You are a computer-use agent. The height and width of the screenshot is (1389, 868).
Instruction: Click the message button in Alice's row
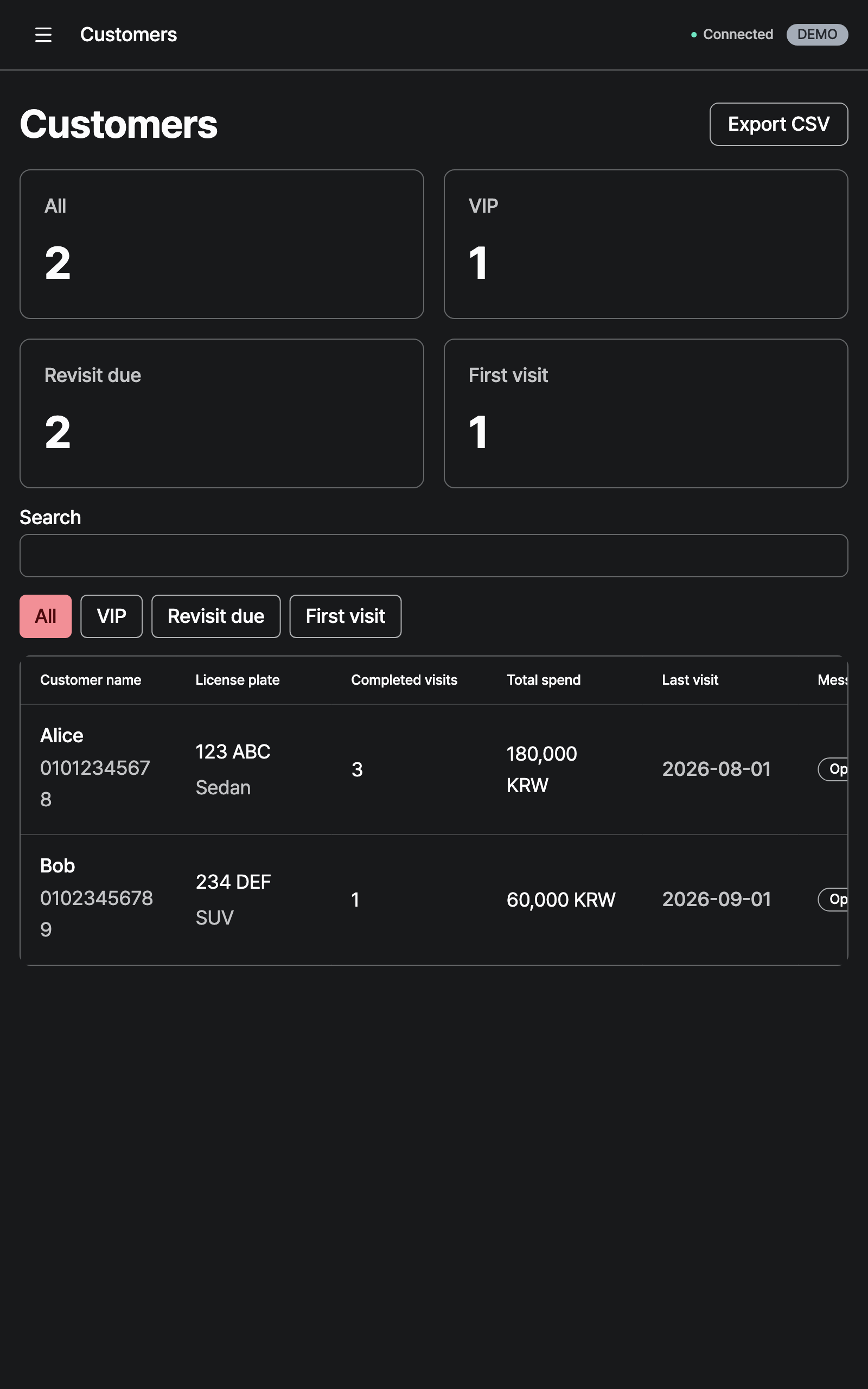click(834, 769)
